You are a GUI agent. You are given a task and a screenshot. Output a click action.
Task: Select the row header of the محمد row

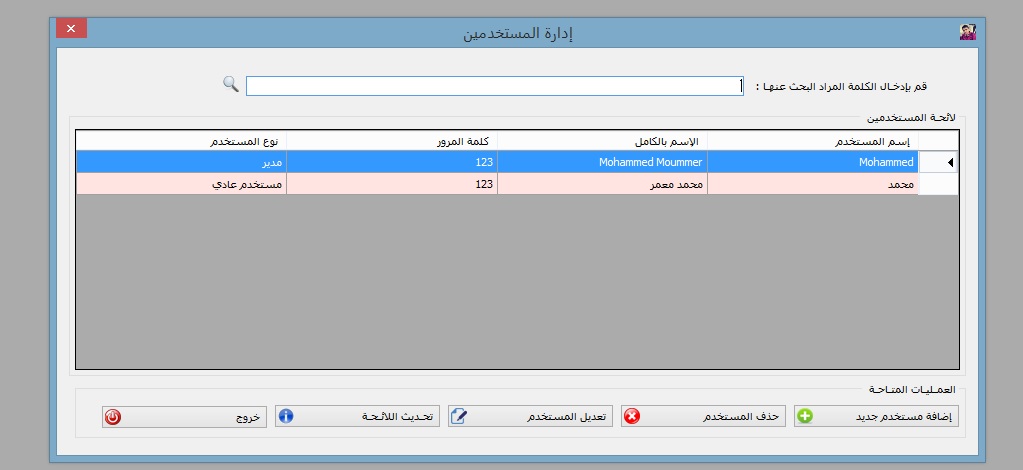(x=938, y=184)
